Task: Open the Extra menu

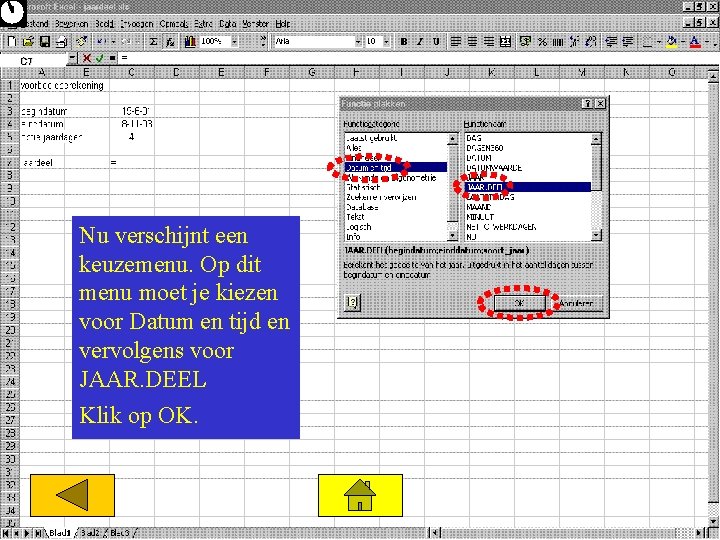Action: click(203, 23)
